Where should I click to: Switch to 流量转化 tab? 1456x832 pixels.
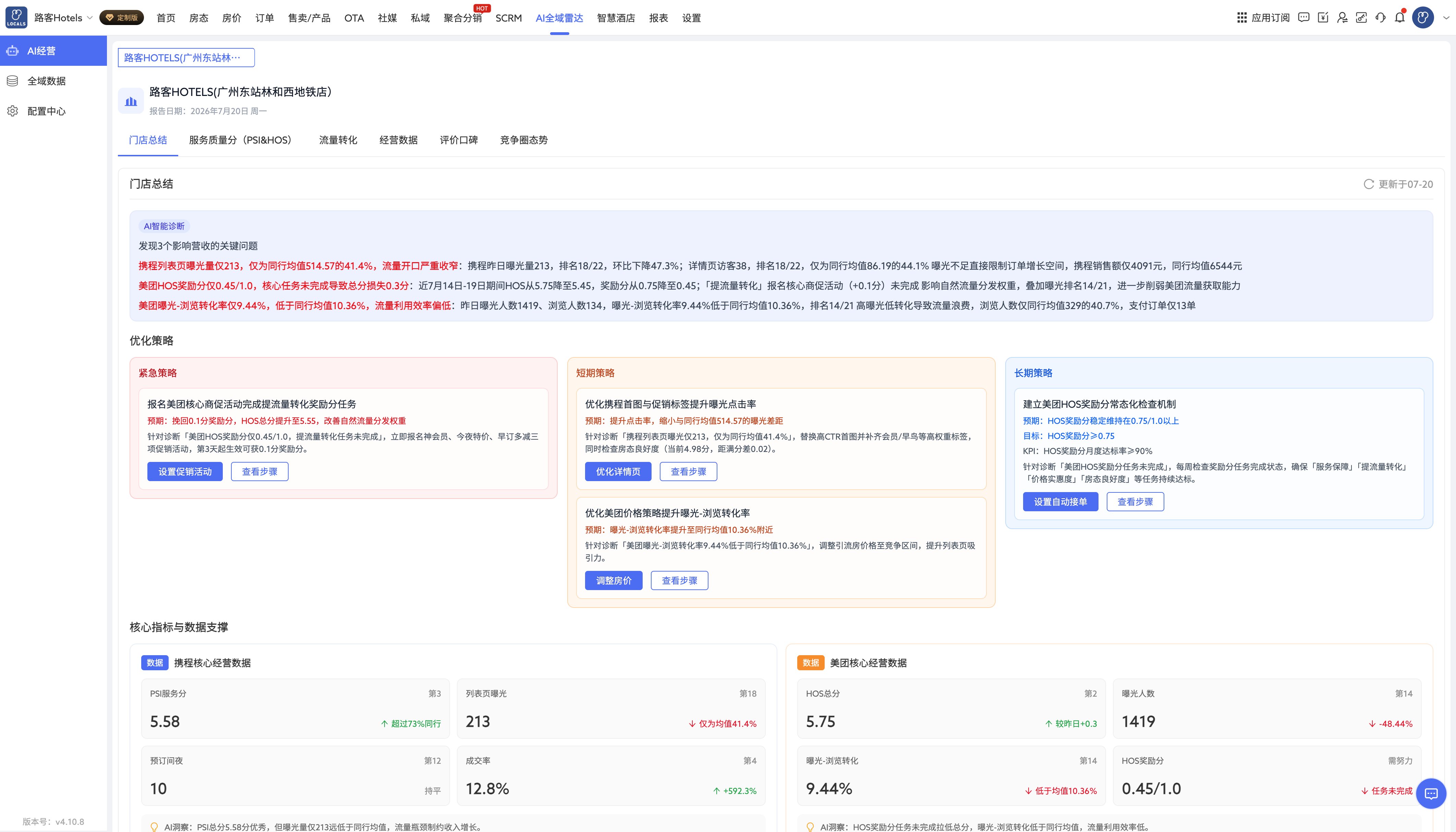tap(338, 140)
